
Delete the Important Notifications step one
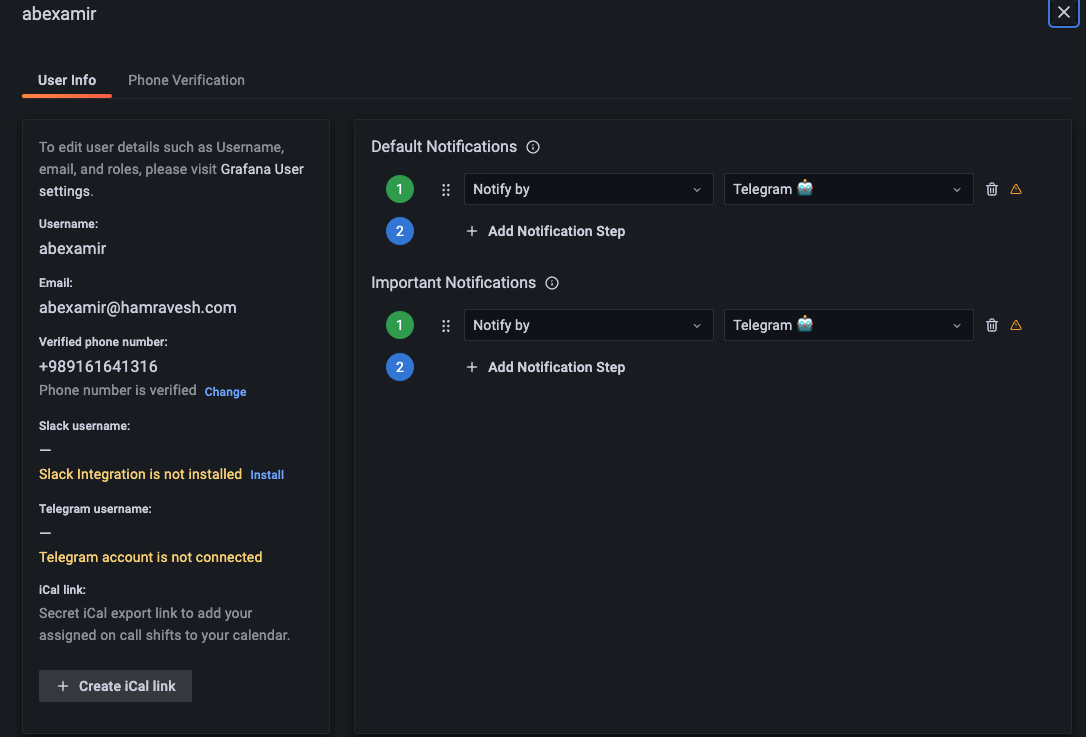(991, 325)
